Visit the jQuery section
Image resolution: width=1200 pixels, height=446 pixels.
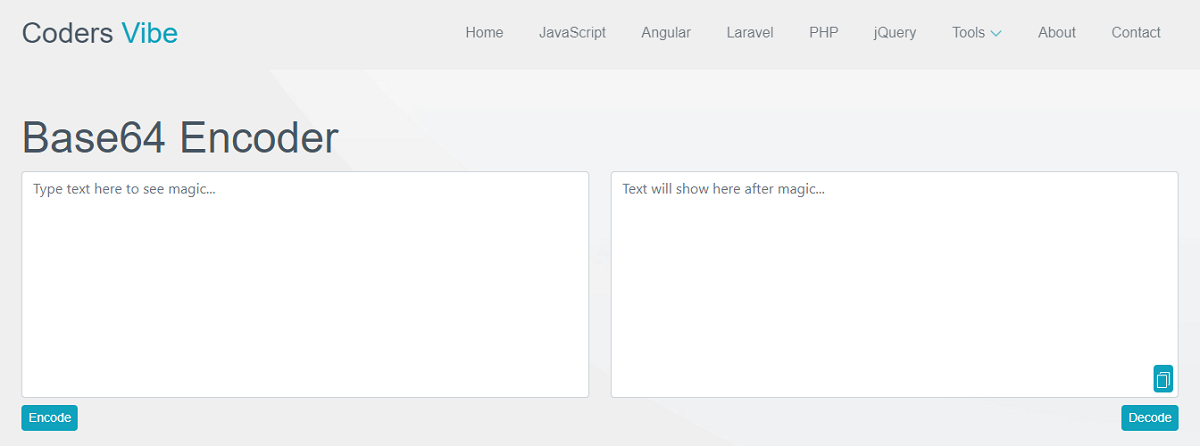pyautogui.click(x=894, y=33)
